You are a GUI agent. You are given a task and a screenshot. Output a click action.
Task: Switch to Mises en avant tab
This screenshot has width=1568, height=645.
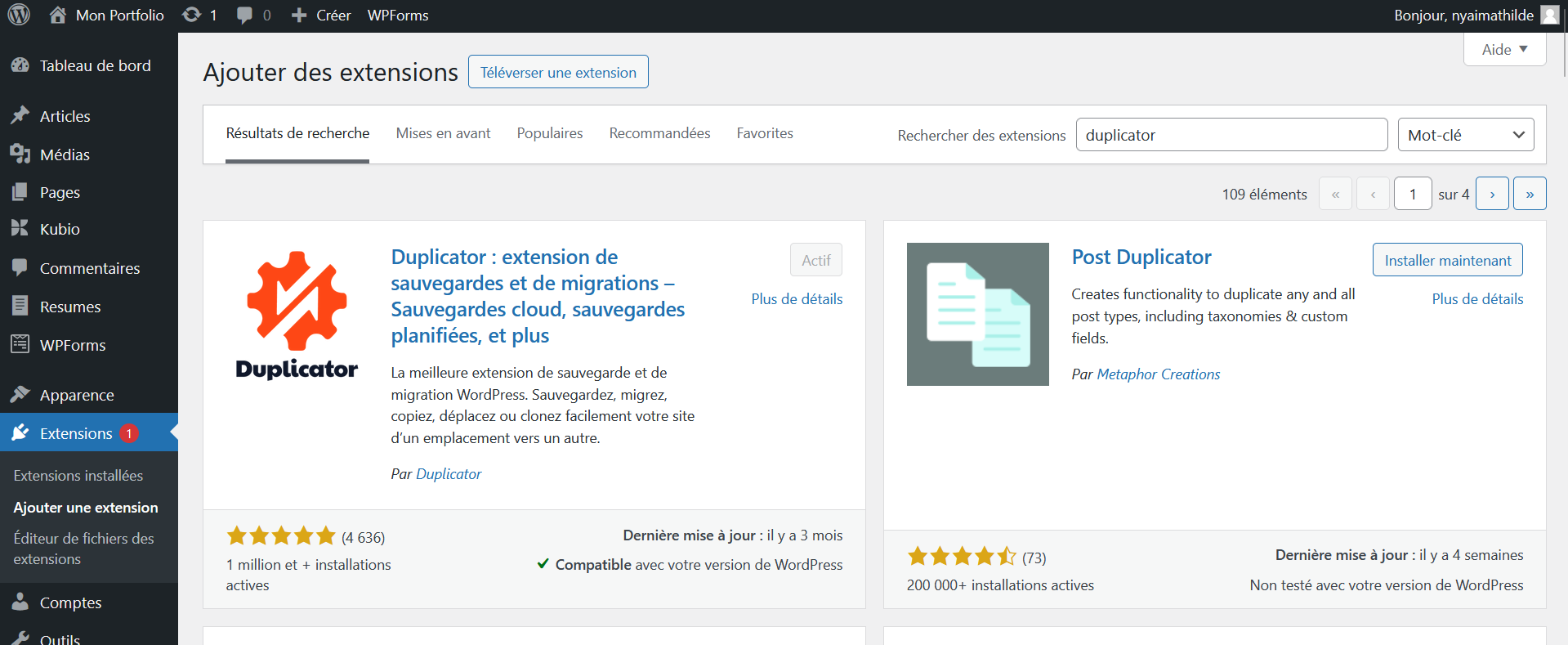pos(443,133)
